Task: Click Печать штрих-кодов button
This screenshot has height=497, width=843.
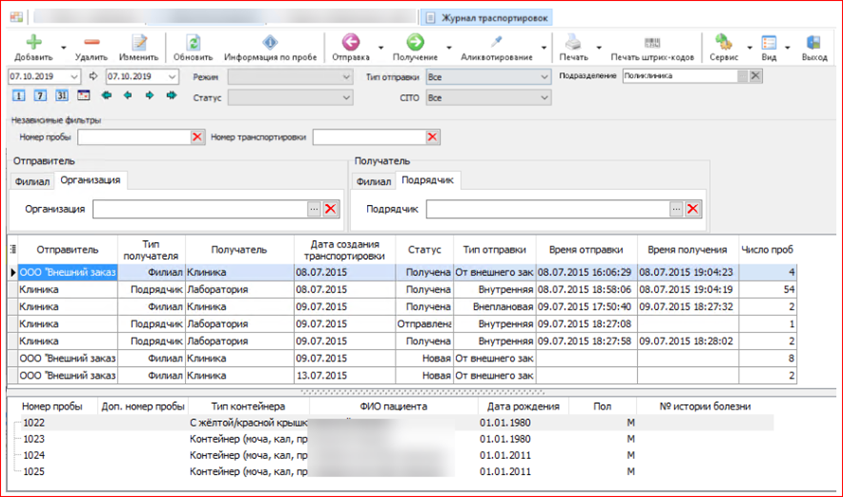Action: click(651, 42)
